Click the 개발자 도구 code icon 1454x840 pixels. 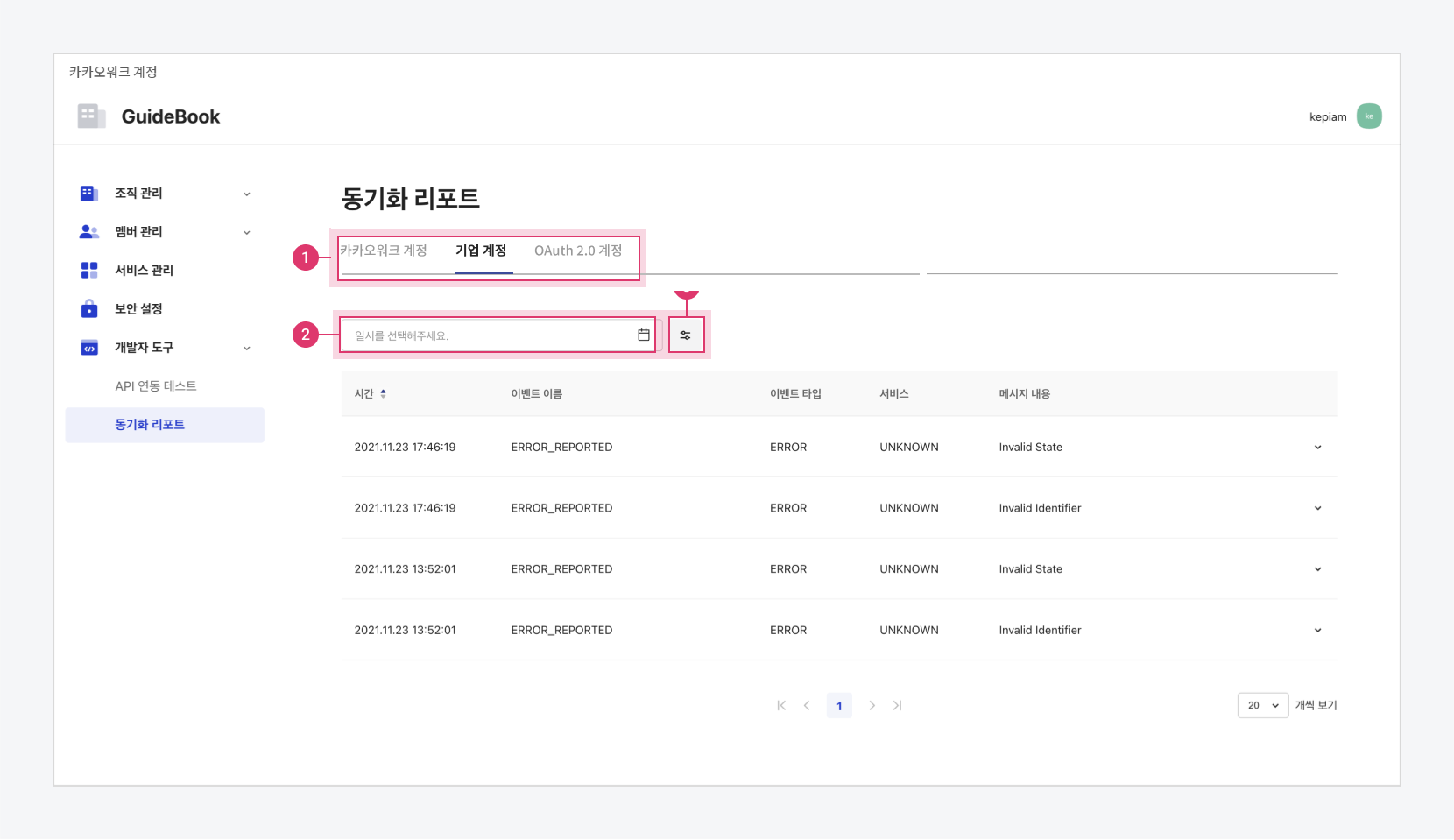click(x=89, y=348)
